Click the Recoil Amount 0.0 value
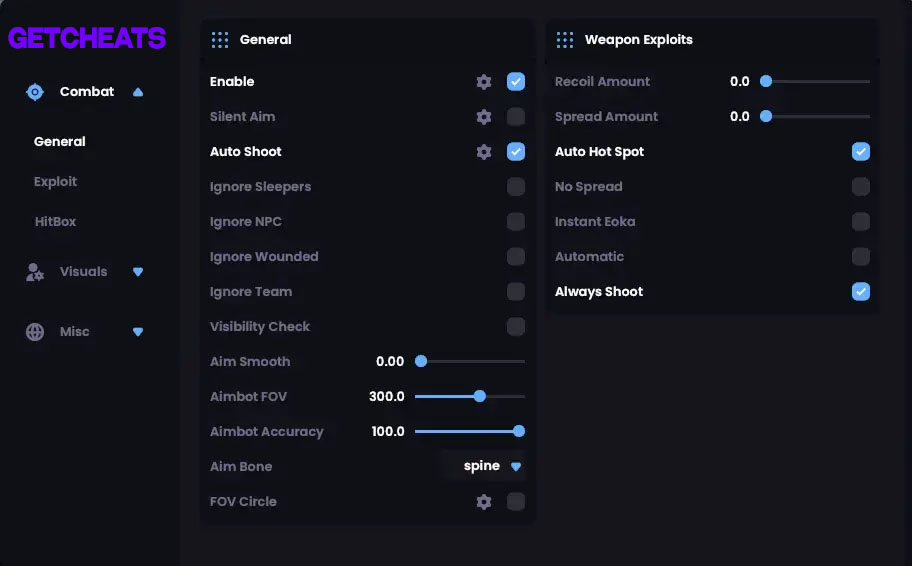Screen dimensions: 912x566 [x=740, y=81]
